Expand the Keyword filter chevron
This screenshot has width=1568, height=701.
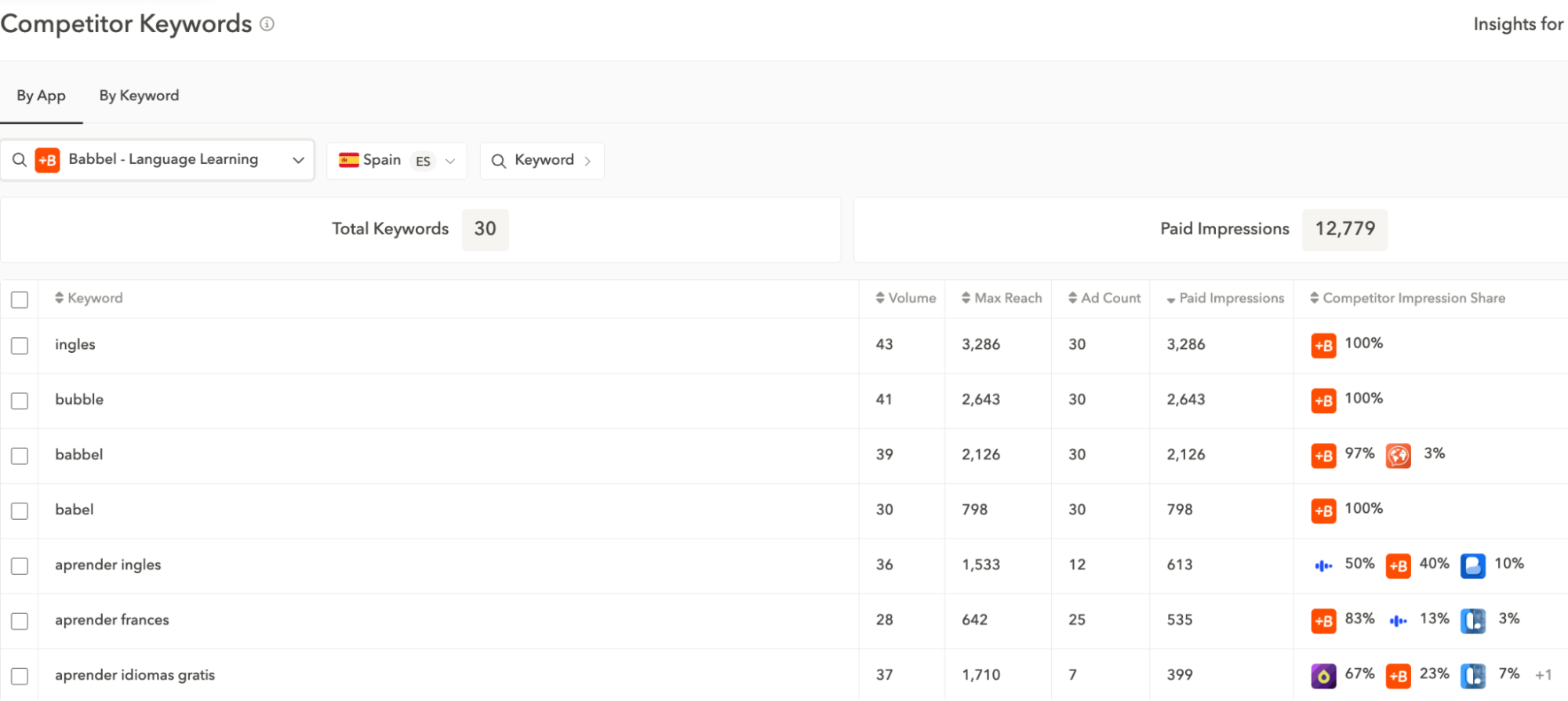pyautogui.click(x=588, y=161)
